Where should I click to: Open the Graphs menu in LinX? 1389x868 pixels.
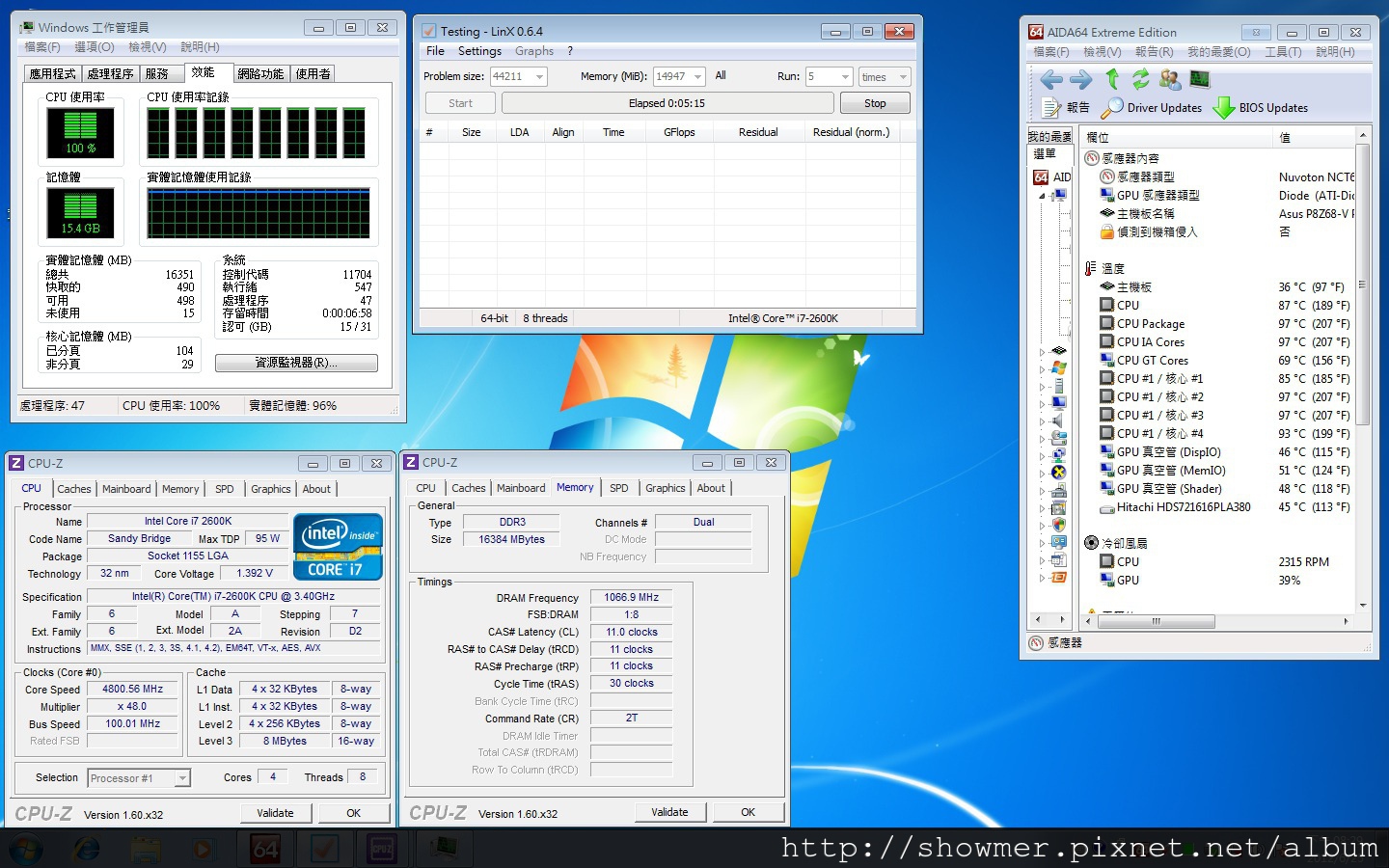point(534,51)
